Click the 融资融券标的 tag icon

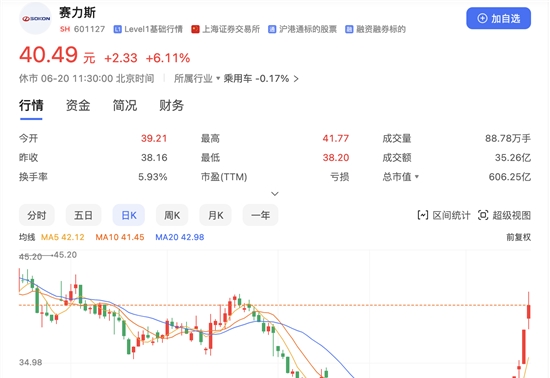(349, 29)
